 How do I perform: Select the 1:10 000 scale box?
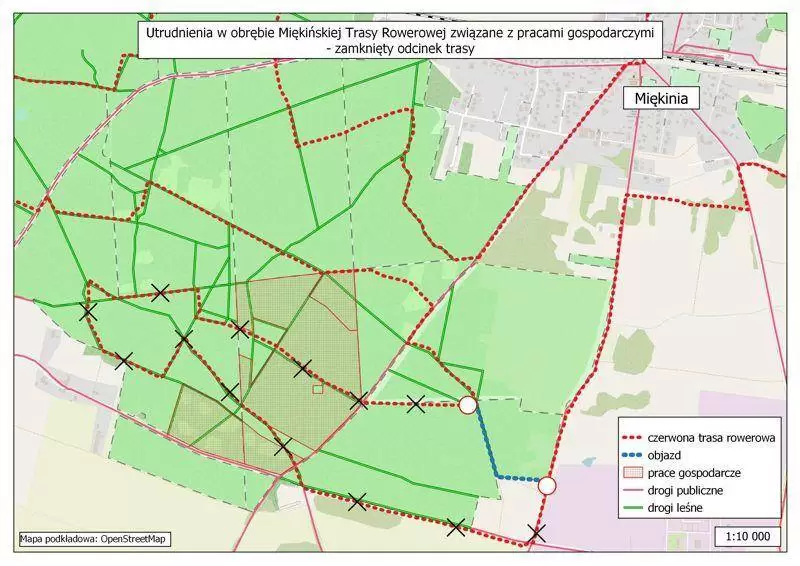747,536
